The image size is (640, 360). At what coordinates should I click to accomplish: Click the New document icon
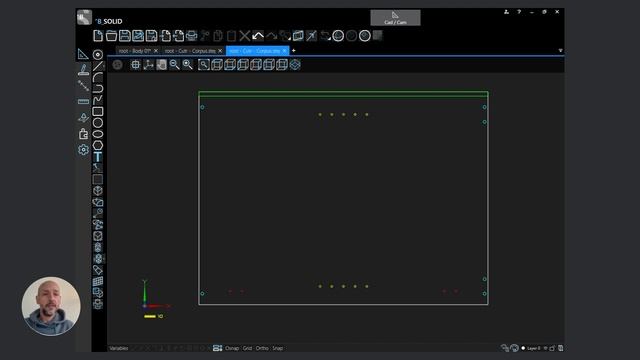[98, 36]
